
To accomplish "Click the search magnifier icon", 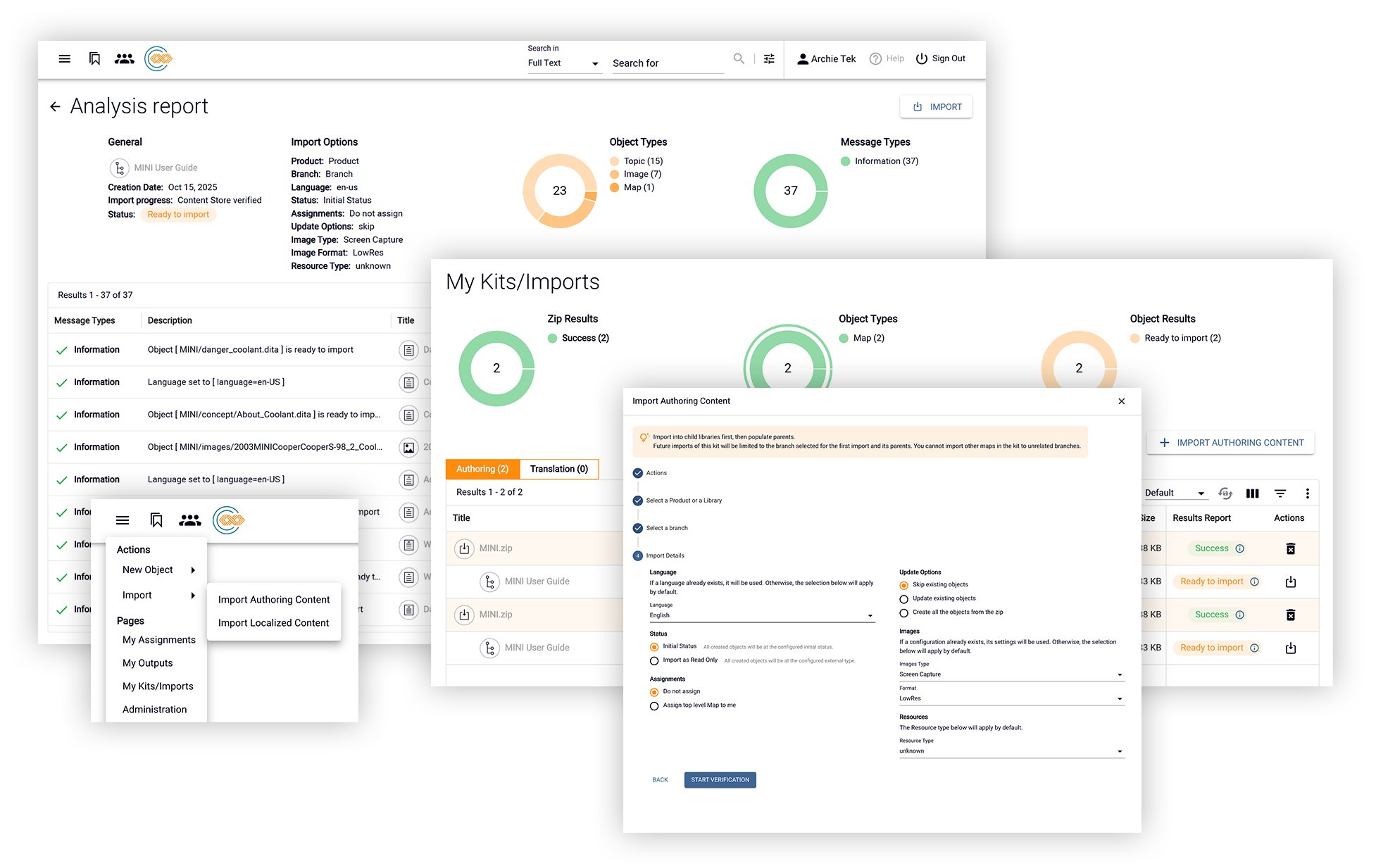I will click(x=739, y=58).
